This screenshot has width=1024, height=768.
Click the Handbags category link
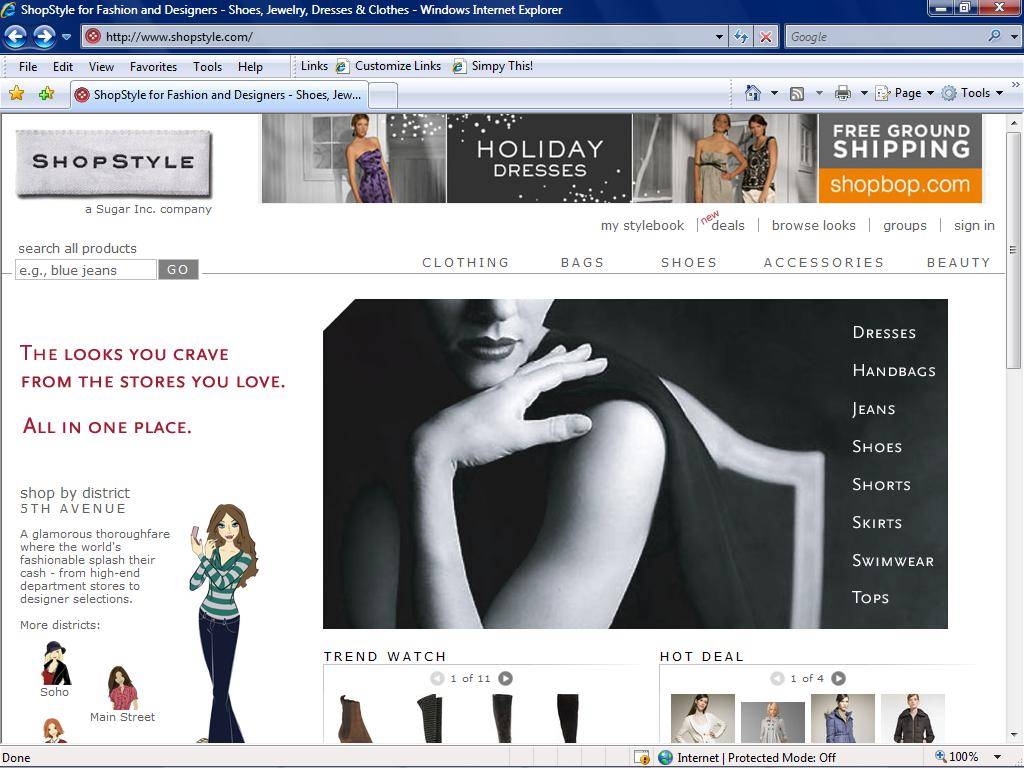pyautogui.click(x=893, y=371)
